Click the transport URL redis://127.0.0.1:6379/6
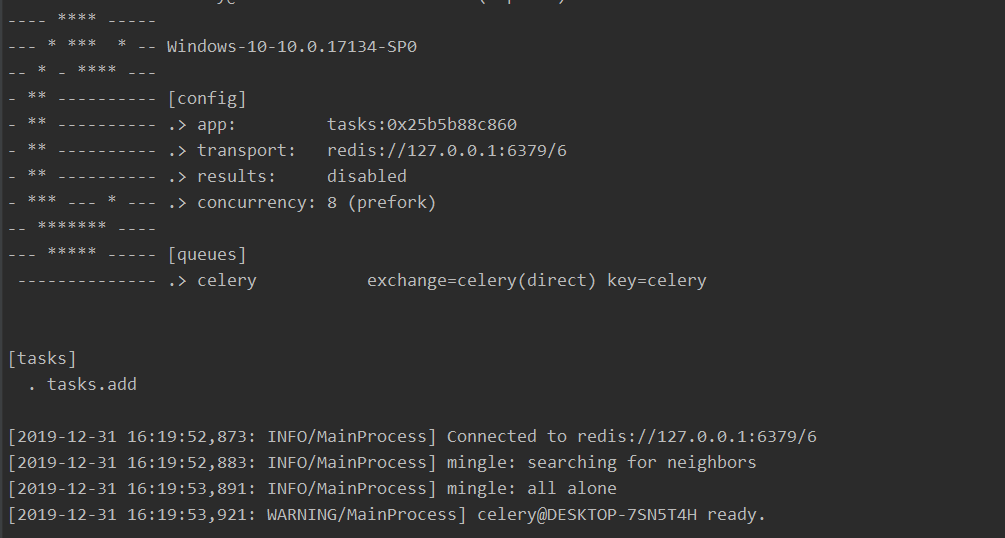Screen dimensions: 1005x538 pyautogui.click(x=447, y=151)
